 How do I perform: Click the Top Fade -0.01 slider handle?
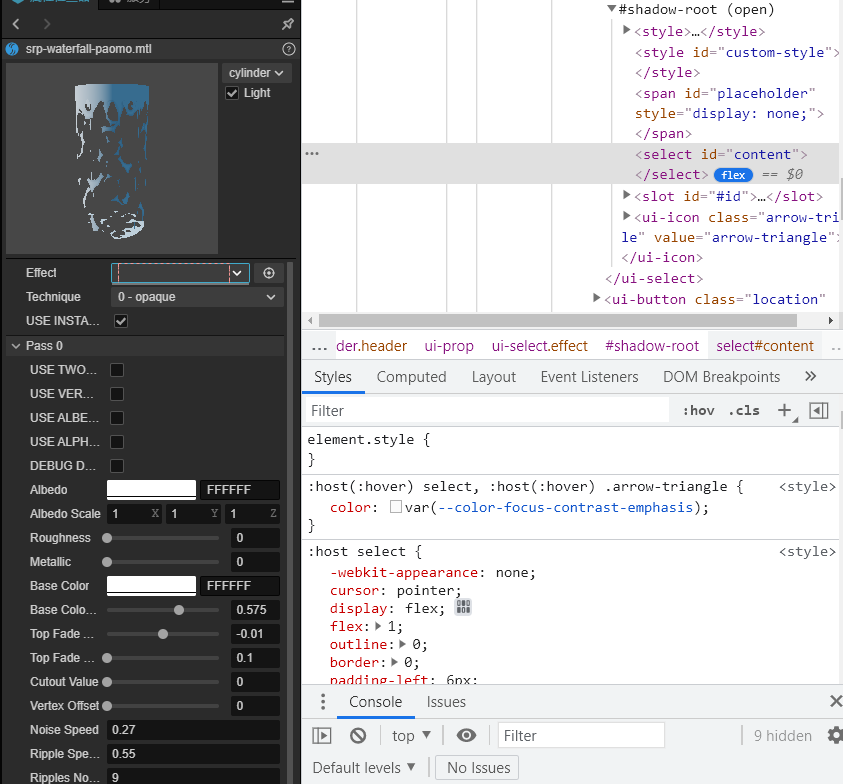pyautogui.click(x=163, y=634)
